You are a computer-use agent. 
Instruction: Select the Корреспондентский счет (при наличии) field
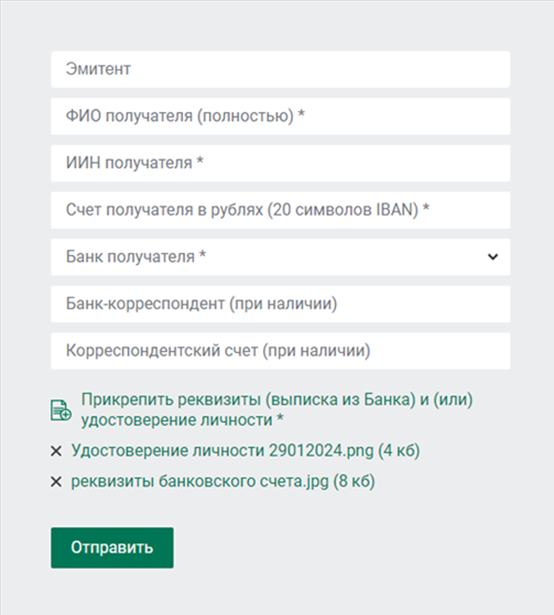tap(281, 351)
